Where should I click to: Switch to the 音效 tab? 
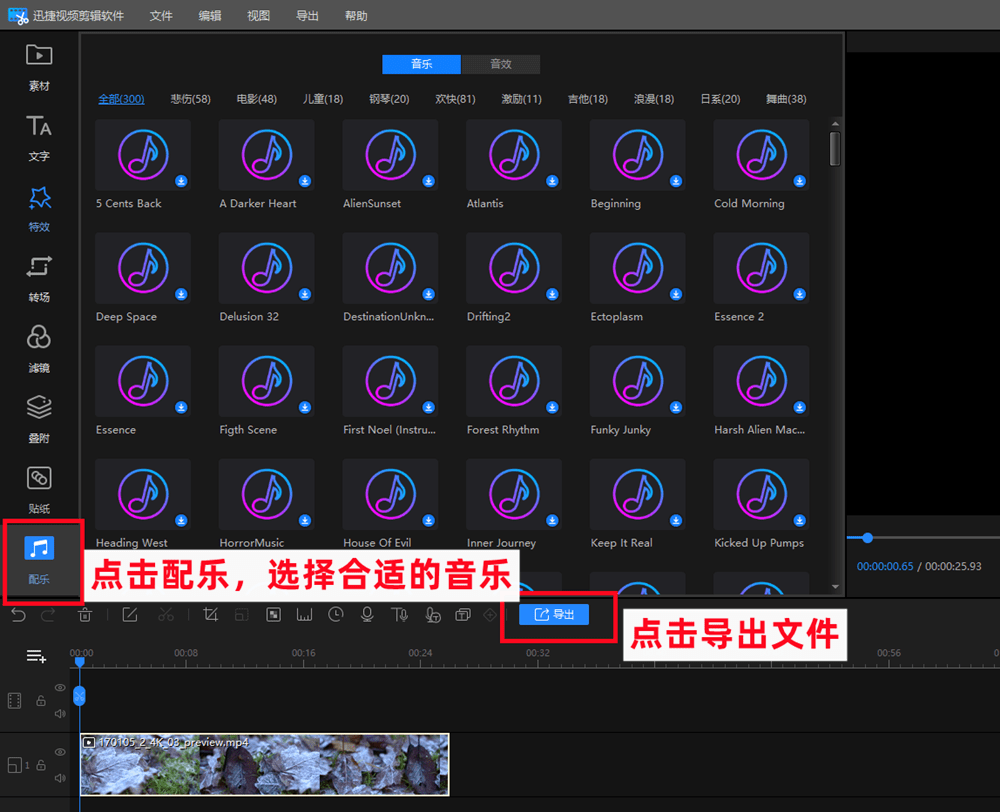coord(501,64)
